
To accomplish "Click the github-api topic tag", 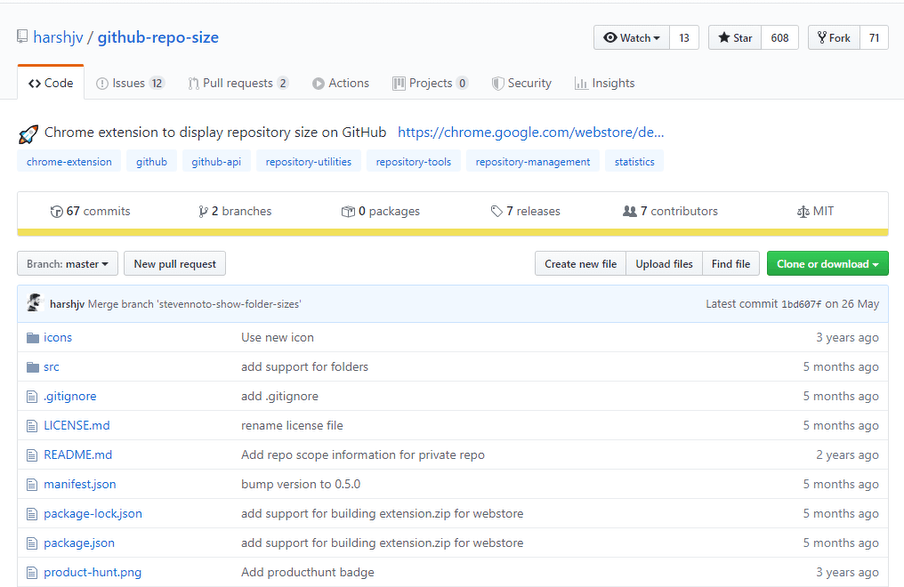I will pyautogui.click(x=216, y=162).
